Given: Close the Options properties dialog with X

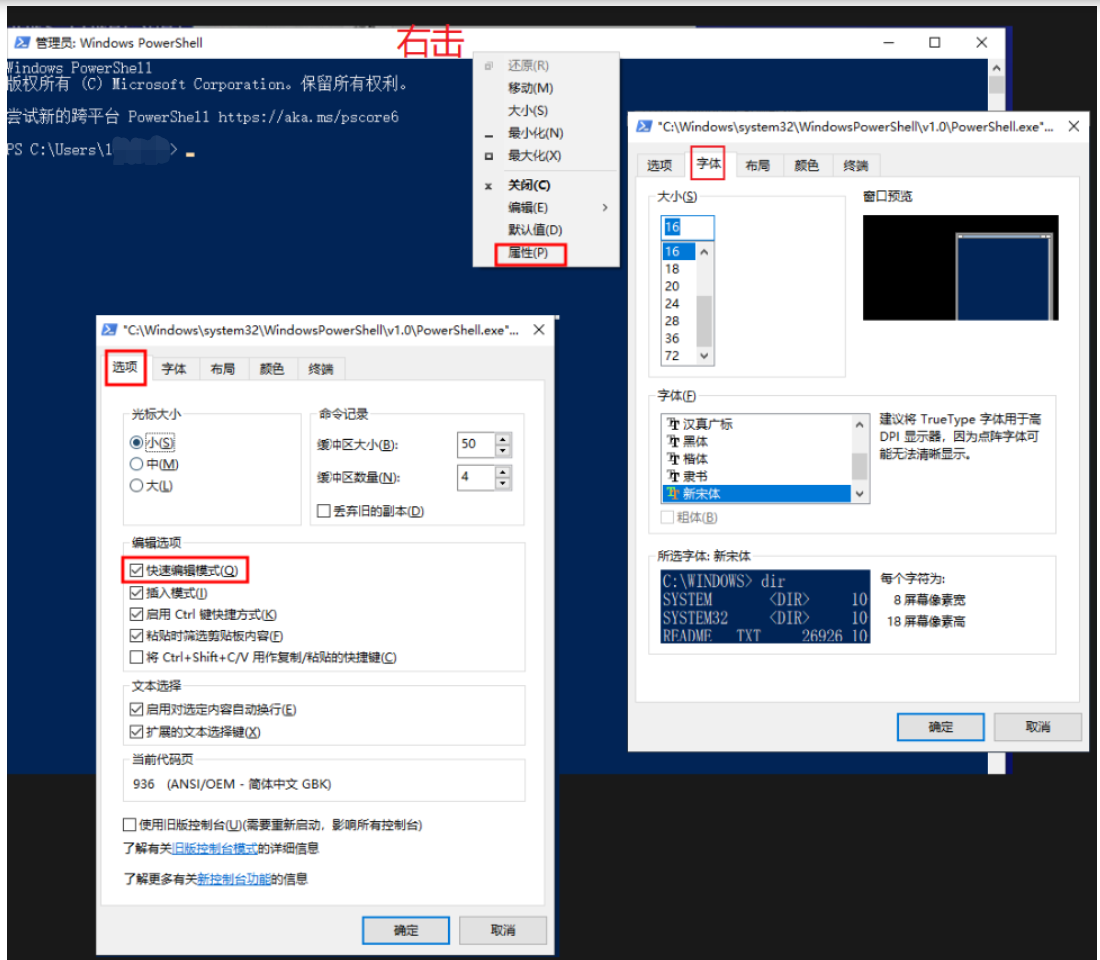Looking at the screenshot, I should (539, 330).
